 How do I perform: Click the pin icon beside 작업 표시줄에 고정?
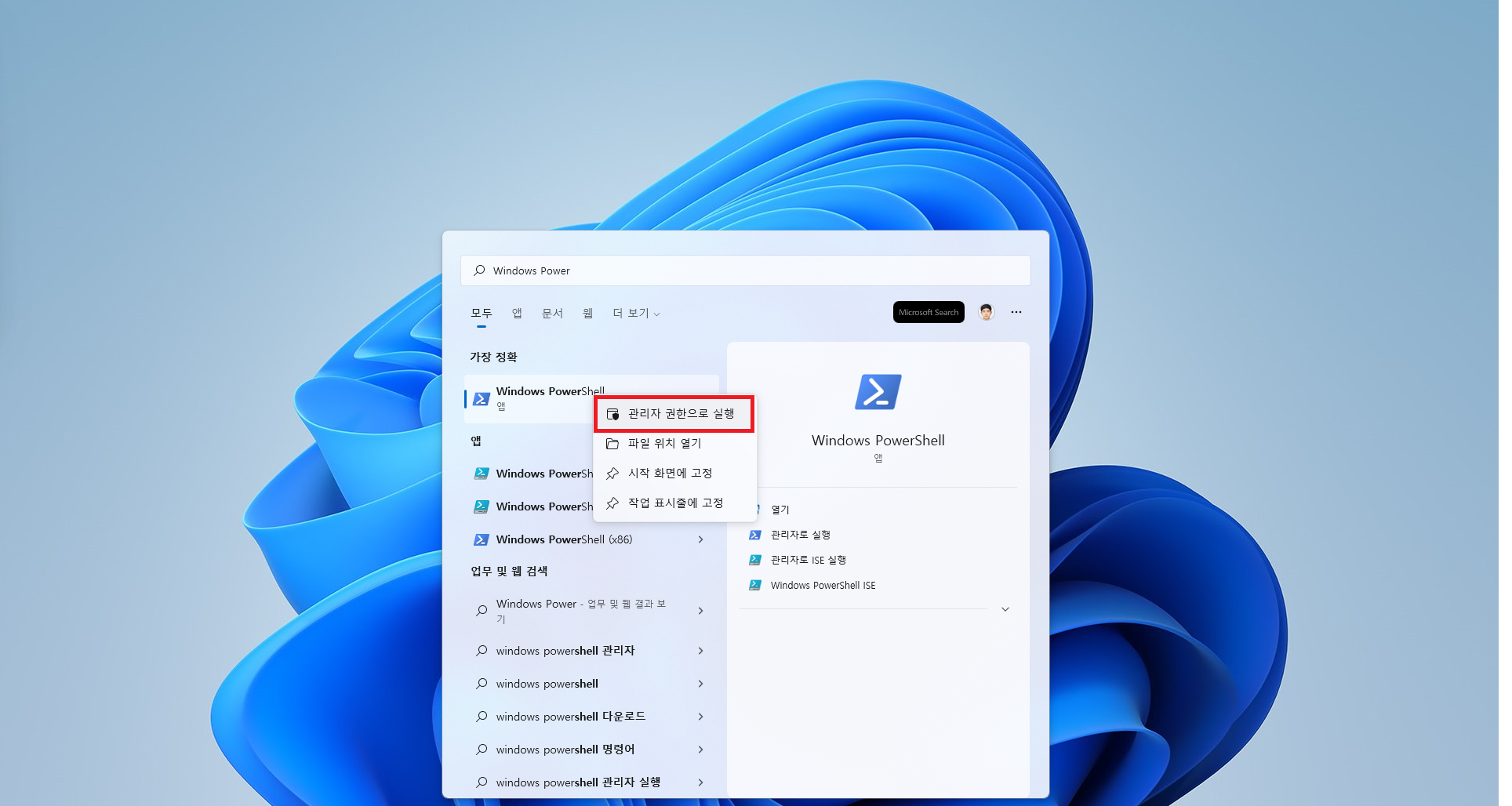(x=612, y=503)
